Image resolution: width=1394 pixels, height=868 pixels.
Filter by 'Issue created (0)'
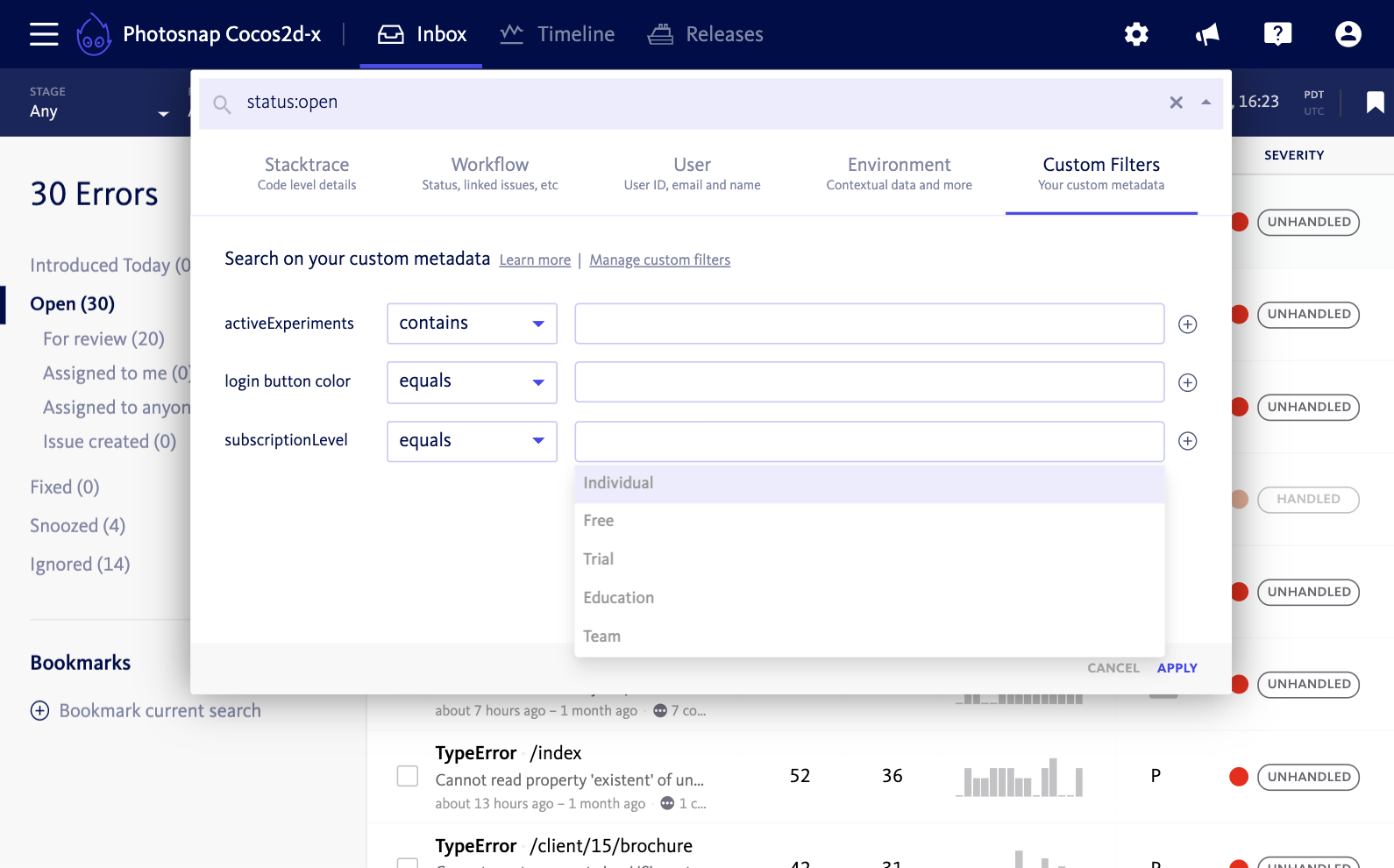pyautogui.click(x=110, y=442)
